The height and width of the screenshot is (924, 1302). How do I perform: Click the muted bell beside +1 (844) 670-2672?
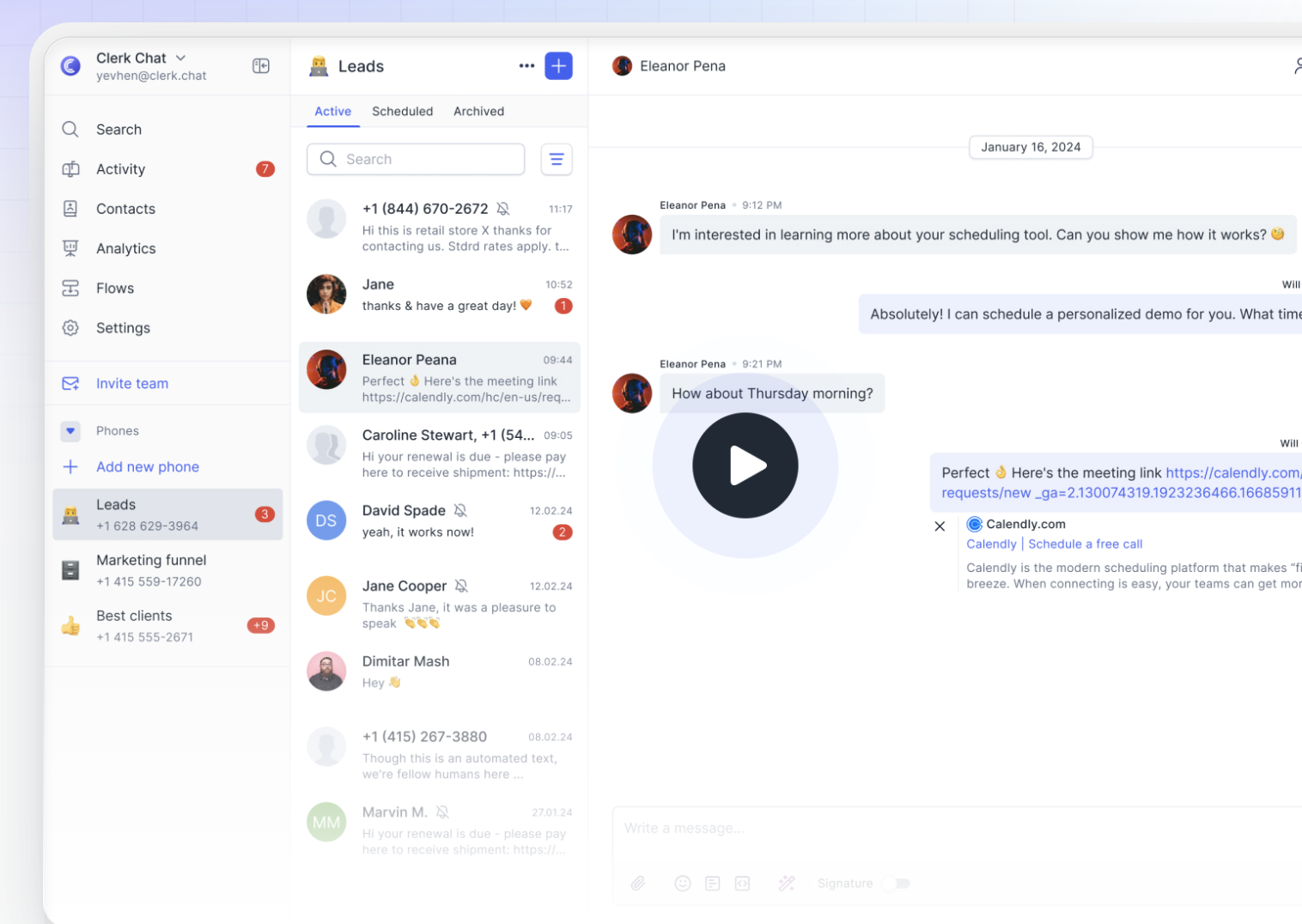(503, 209)
